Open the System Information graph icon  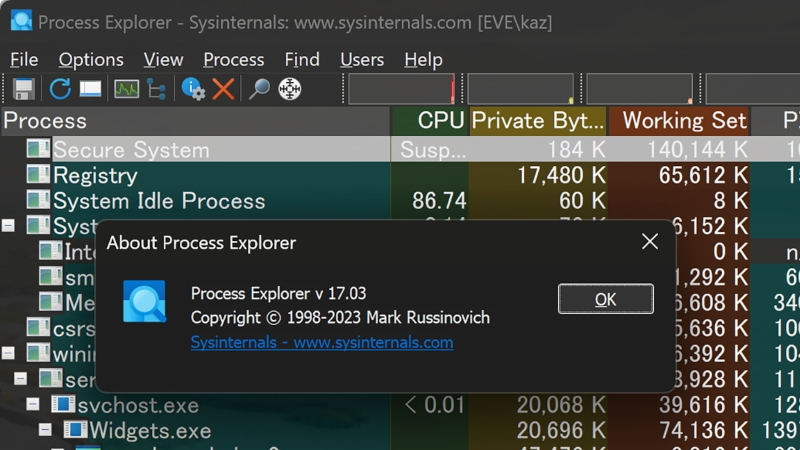[x=127, y=89]
